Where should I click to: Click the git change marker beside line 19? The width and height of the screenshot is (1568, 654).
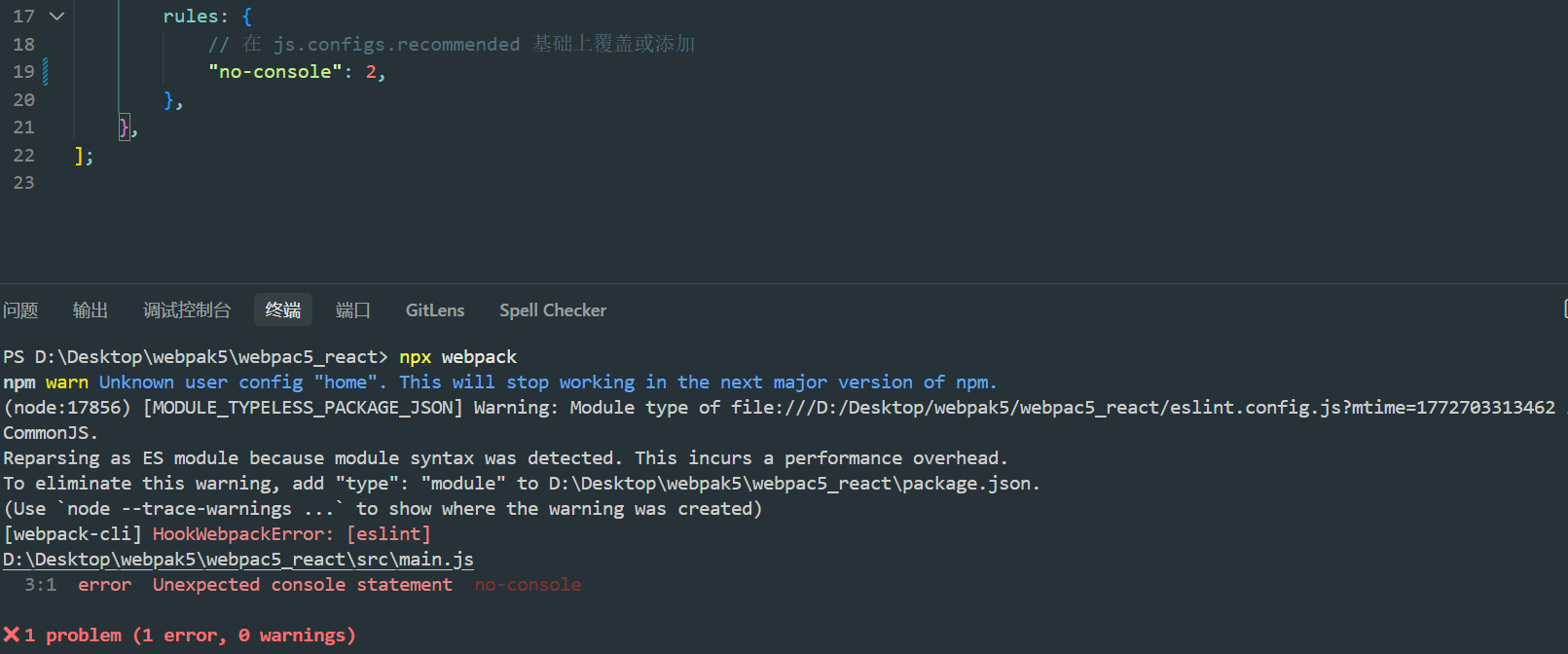[46, 72]
